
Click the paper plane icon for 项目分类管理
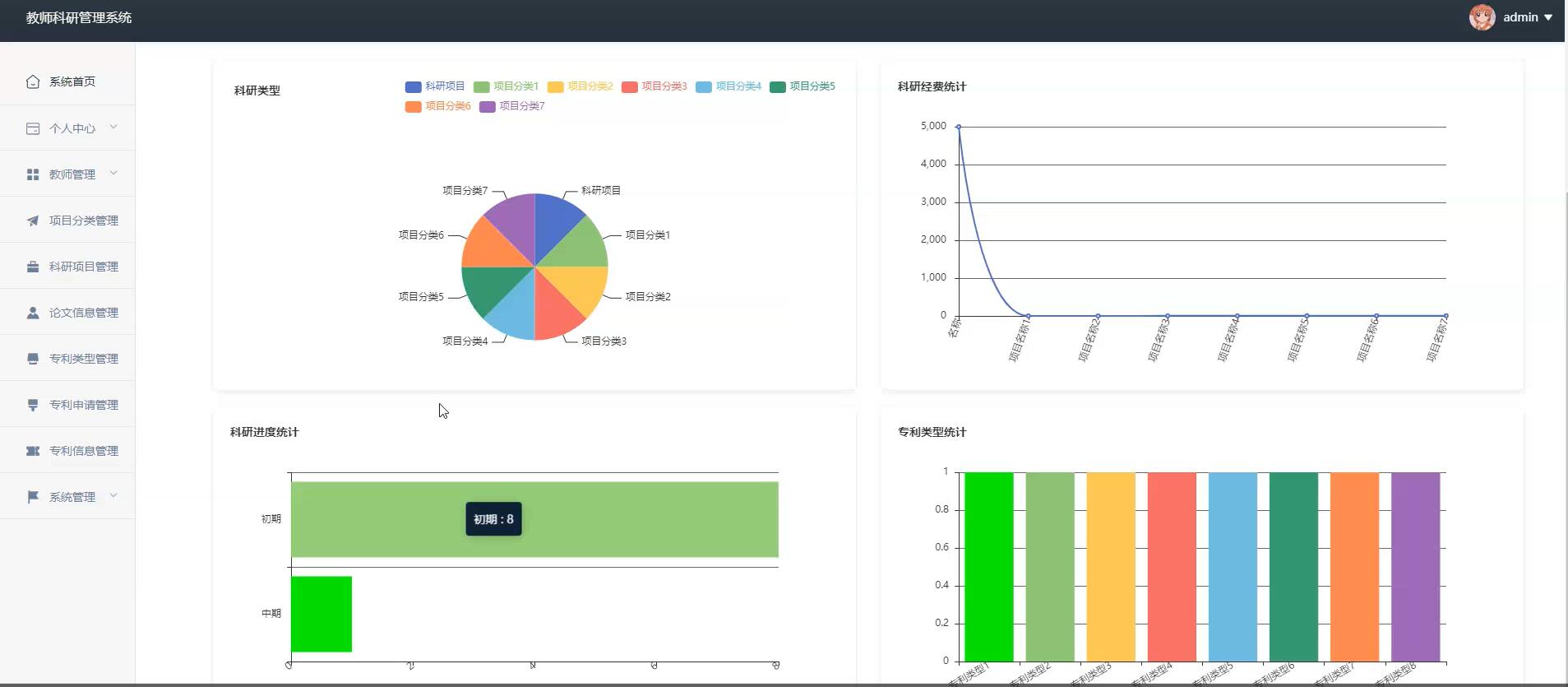pyautogui.click(x=33, y=220)
